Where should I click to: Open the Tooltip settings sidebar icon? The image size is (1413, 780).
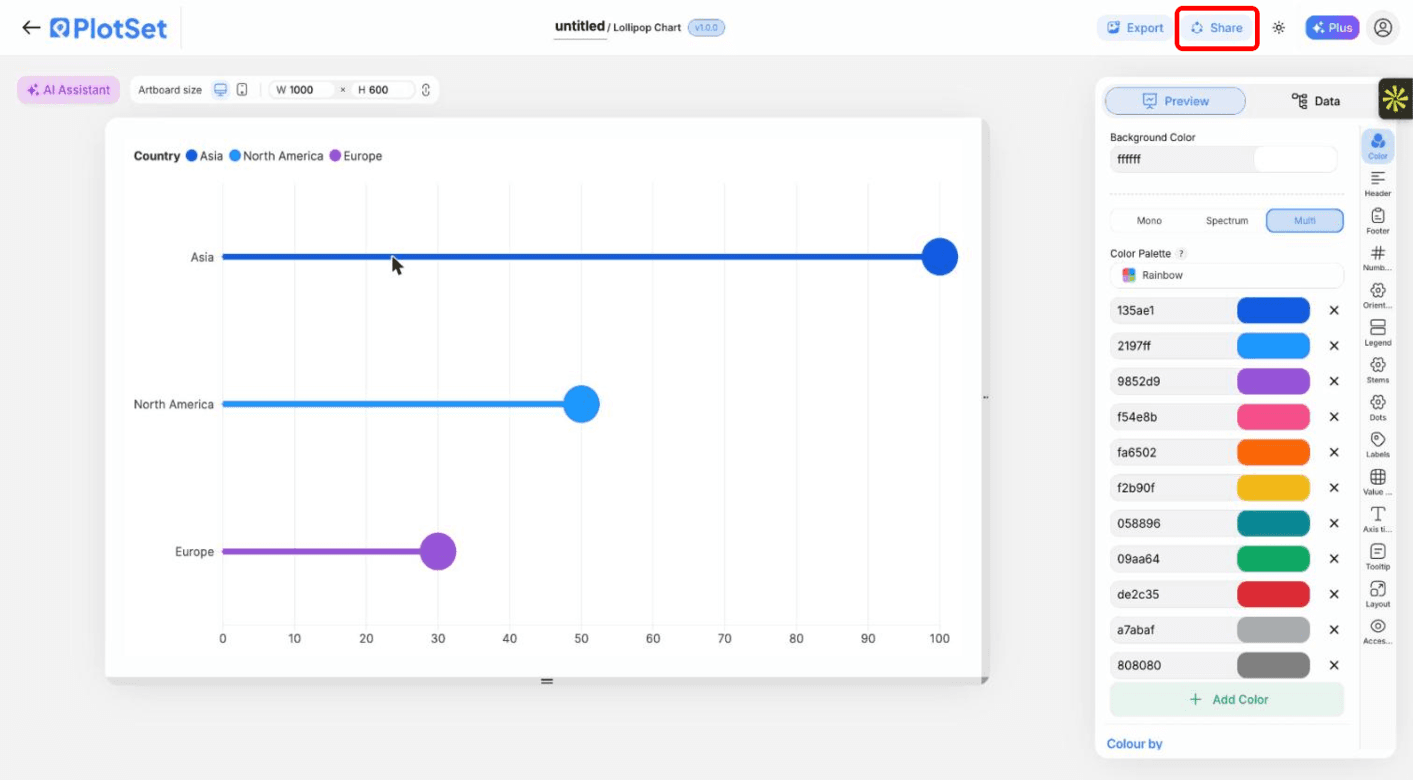coord(1378,557)
